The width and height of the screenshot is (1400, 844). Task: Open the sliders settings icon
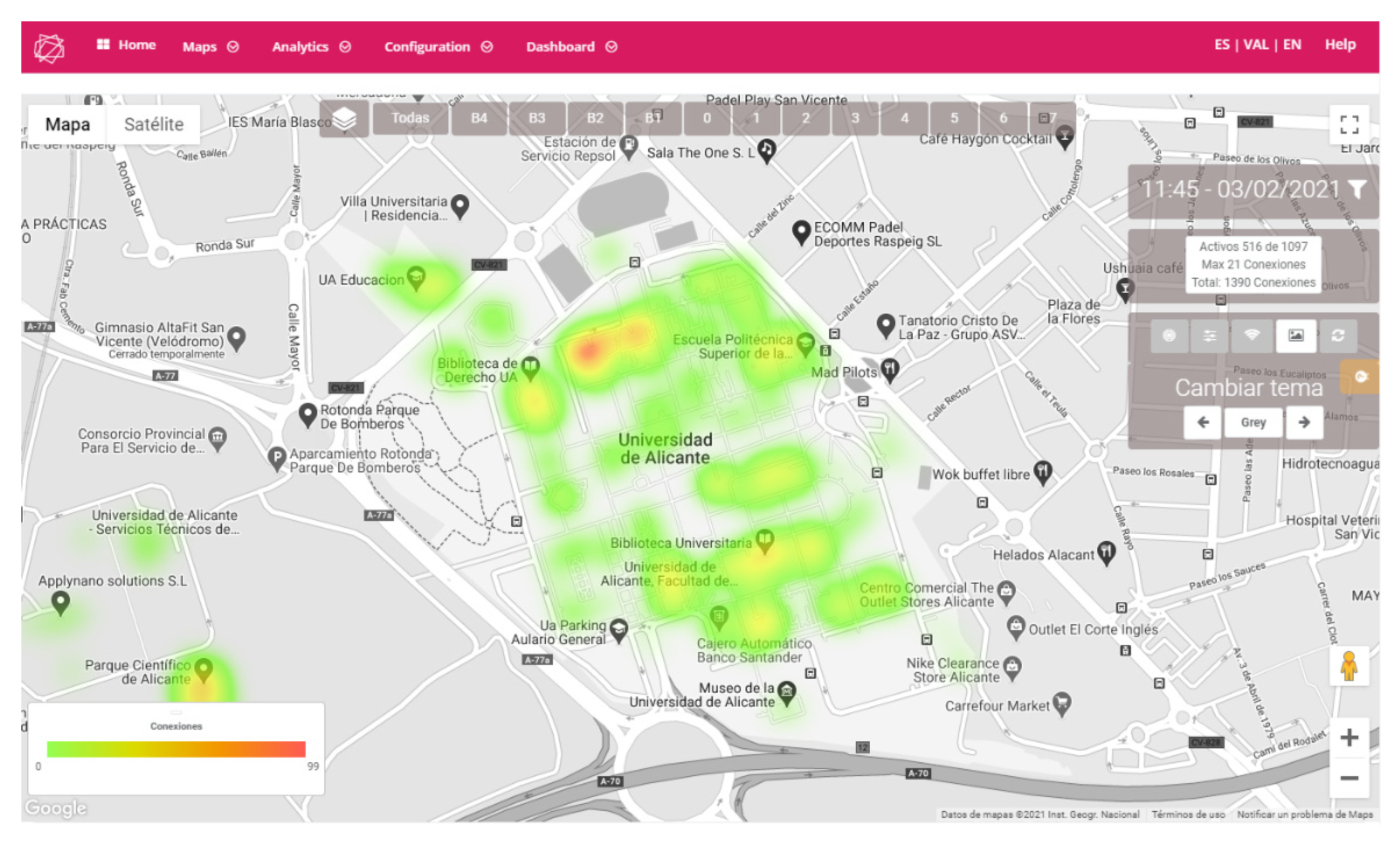point(1209,335)
